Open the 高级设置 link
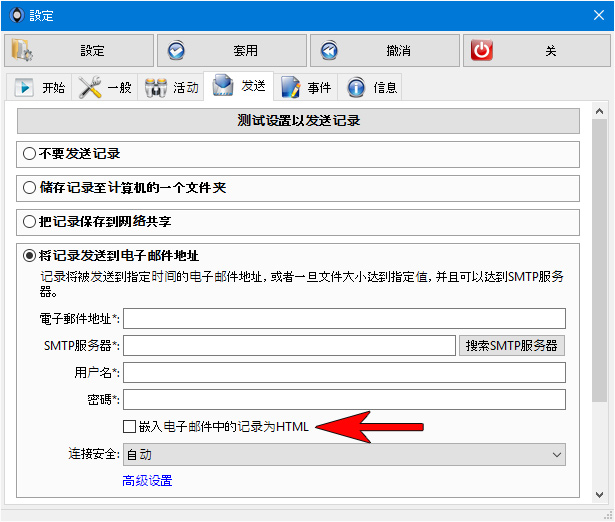The width and height of the screenshot is (615, 522). tap(147, 480)
